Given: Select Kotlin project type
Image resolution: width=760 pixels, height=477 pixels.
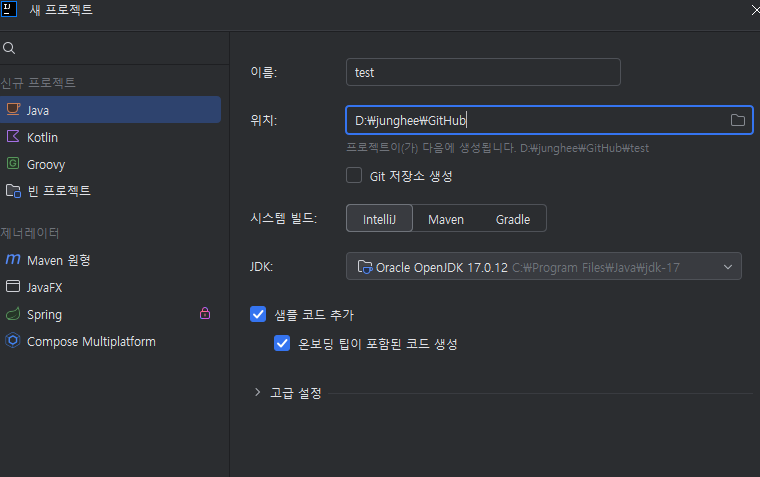Looking at the screenshot, I should tap(111, 137).
